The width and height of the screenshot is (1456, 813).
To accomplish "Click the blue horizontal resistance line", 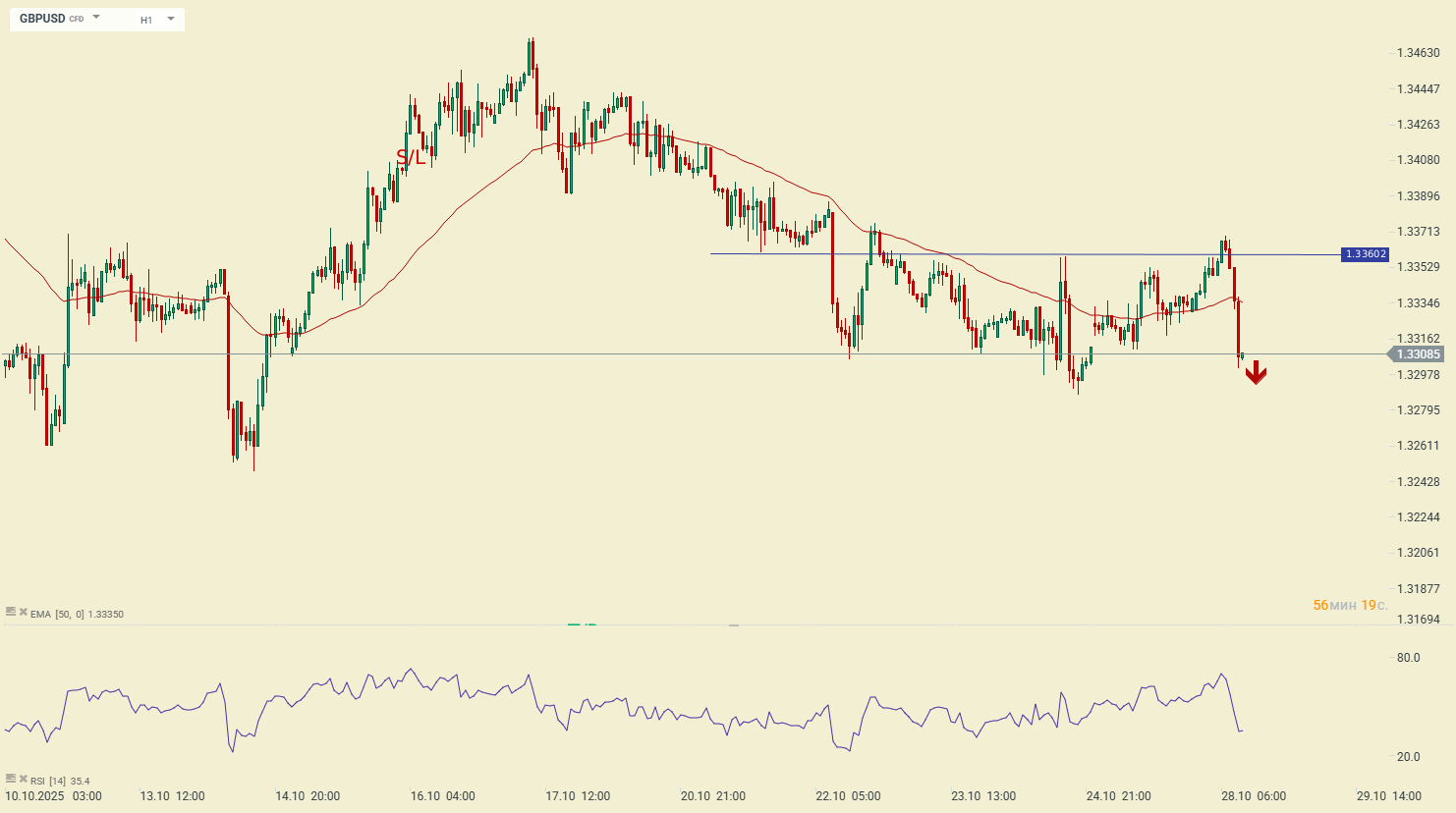I will point(982,254).
